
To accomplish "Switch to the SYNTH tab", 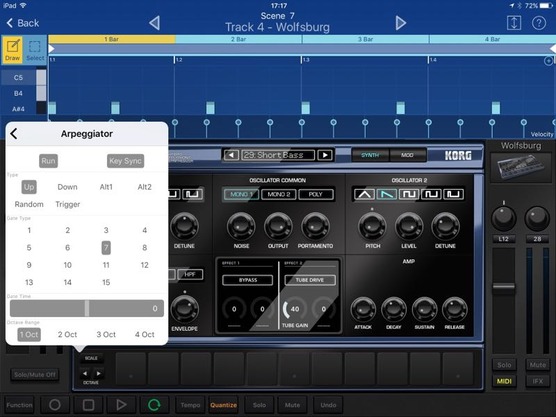I will point(370,155).
